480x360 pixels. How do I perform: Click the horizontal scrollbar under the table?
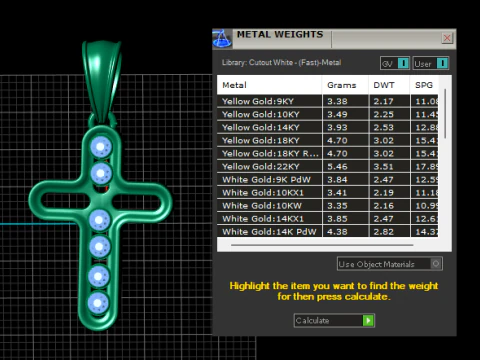click(x=322, y=245)
